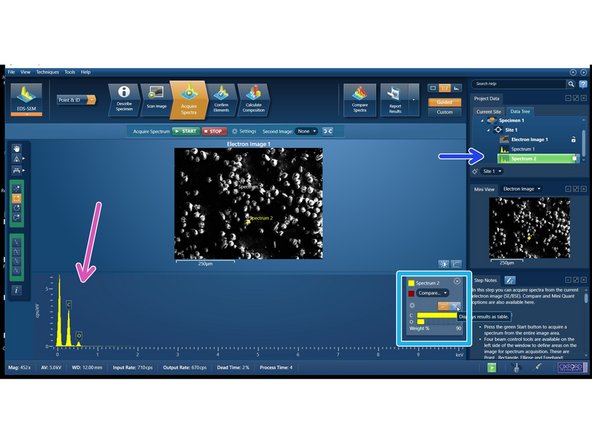The height and width of the screenshot is (444, 592).
Task: Open Report Results
Action: pos(395,100)
